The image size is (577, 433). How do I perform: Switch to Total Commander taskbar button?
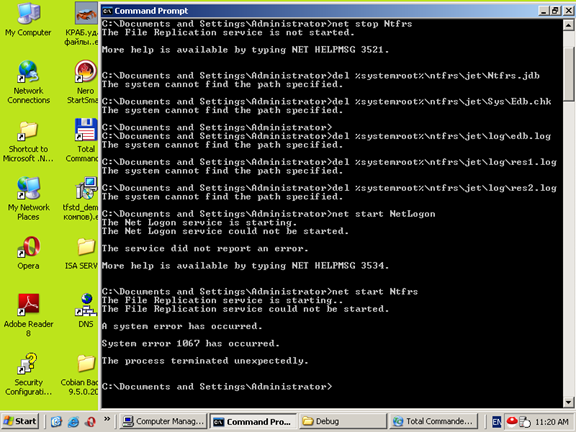point(433,421)
